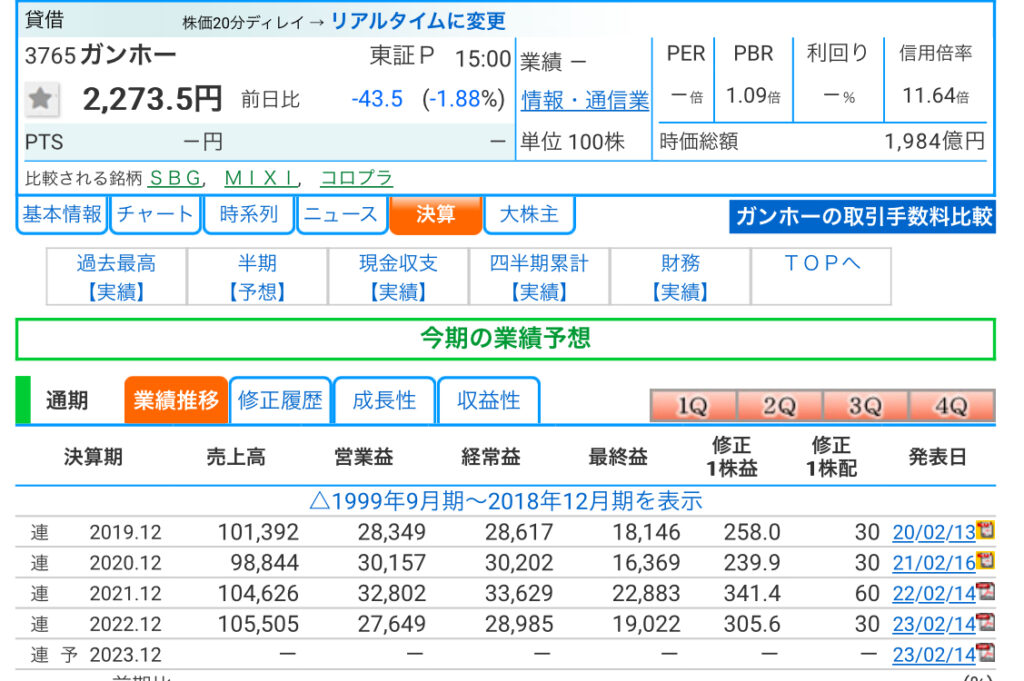The height and width of the screenshot is (681, 1024).
Task: Switch to the 修正履歴 tab
Action: point(281,400)
